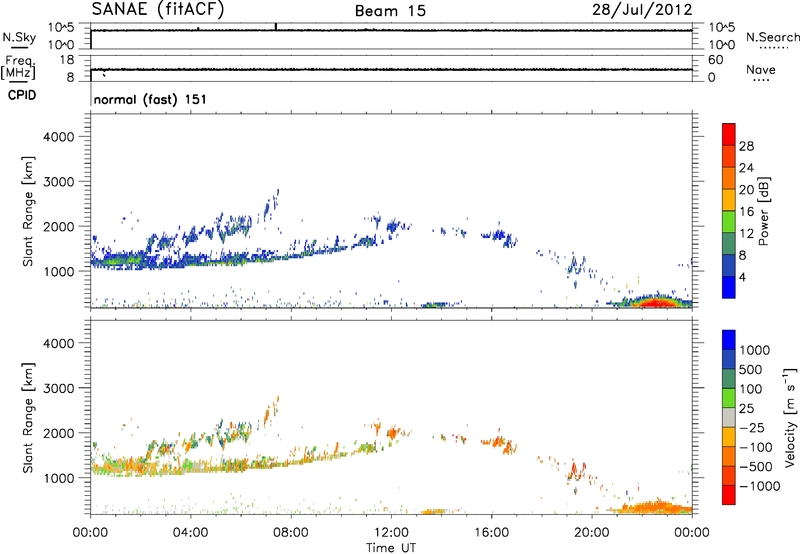800x554 pixels.
Task: Click '1000' on the velocity panel range axis
Action: click(58, 478)
